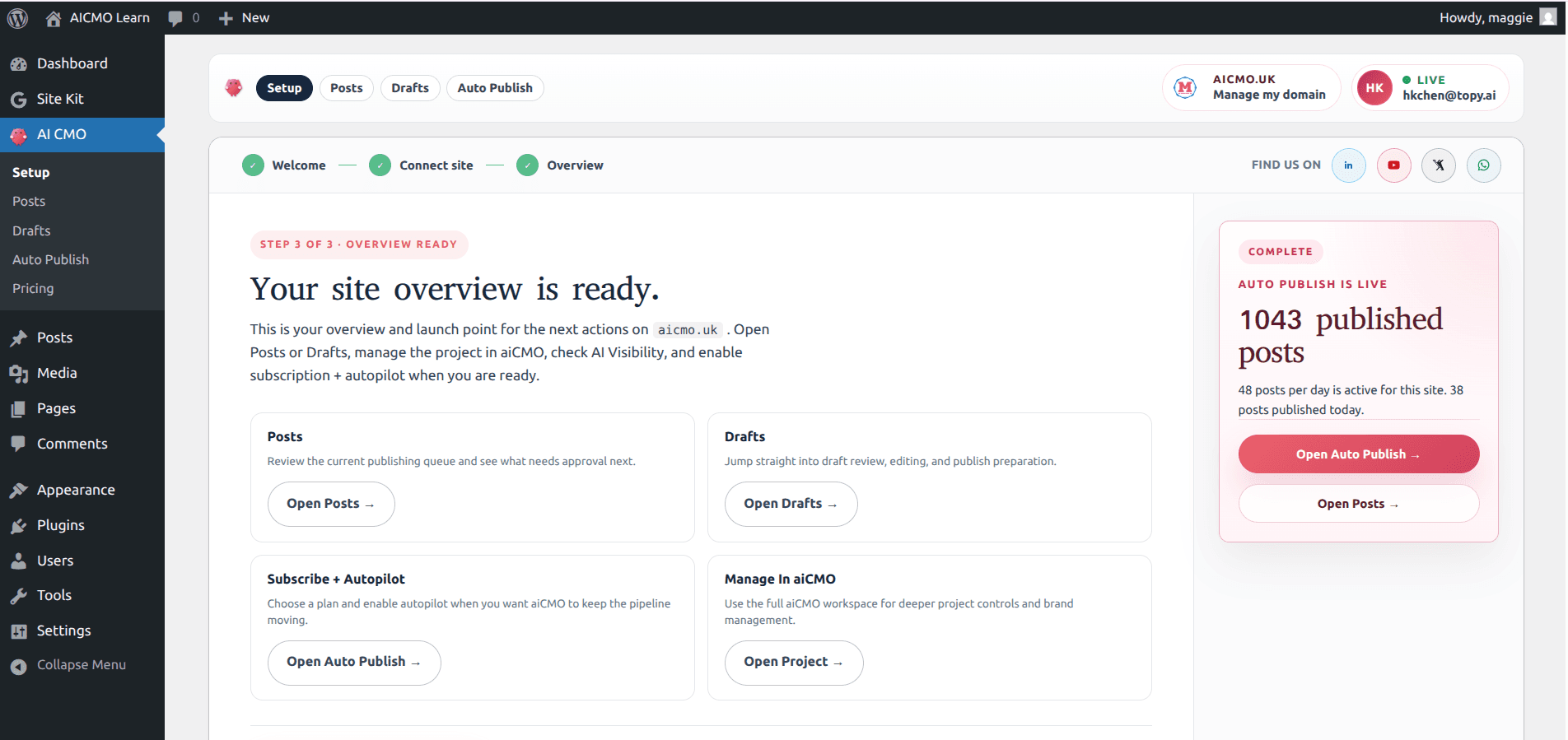Image resolution: width=1568 pixels, height=740 pixels.
Task: Open Site Kit in the sidebar
Action: pos(82,99)
